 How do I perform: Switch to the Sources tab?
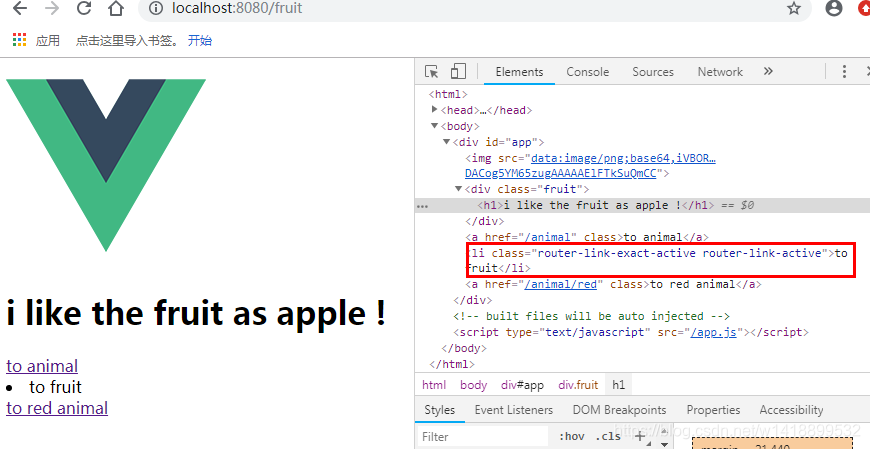point(652,72)
